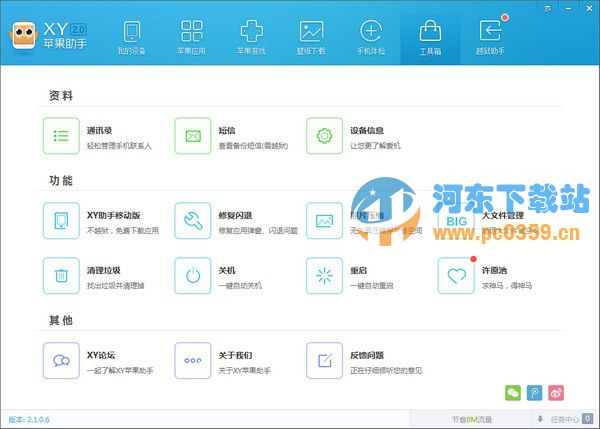Click the 短信 title text

(227, 130)
